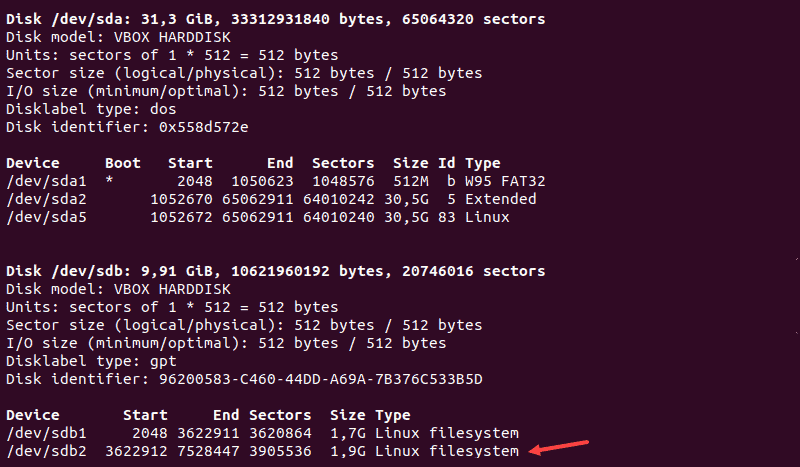Click the 'Boot' column header
The image size is (800, 467).
pyautogui.click(x=122, y=163)
